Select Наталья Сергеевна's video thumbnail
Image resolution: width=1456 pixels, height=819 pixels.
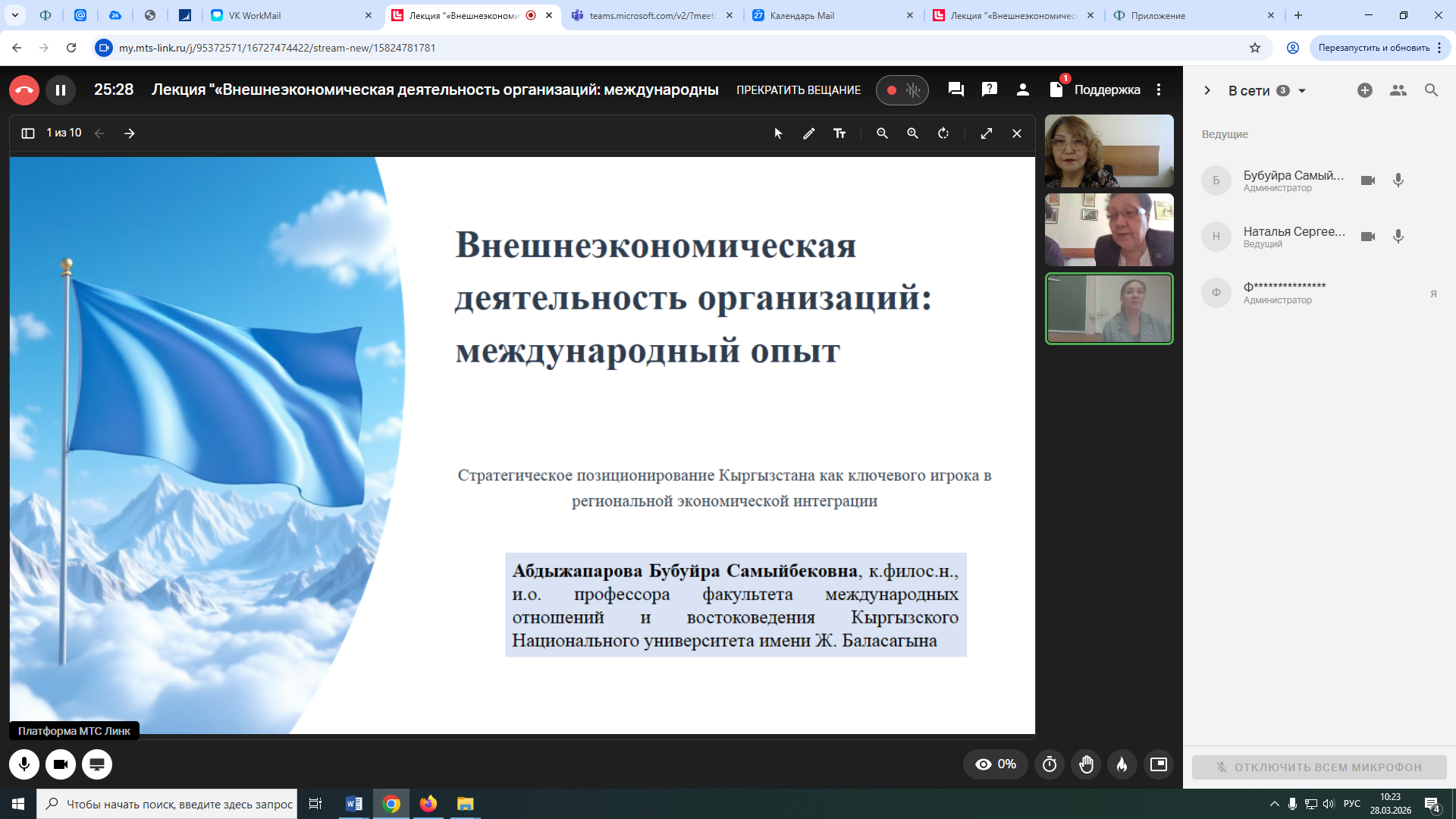[x=1109, y=229]
